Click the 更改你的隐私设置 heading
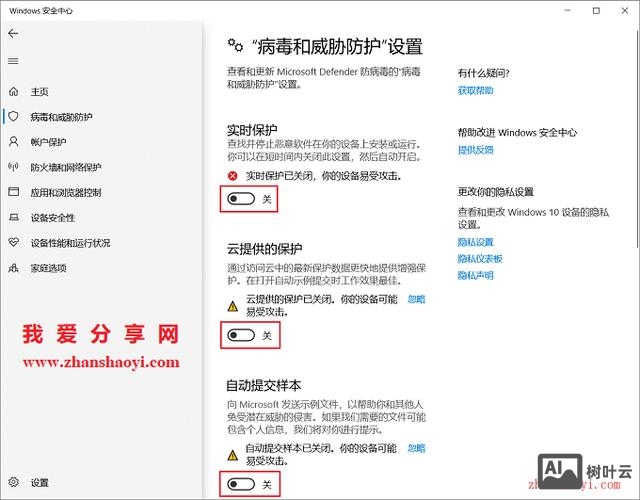640x500 pixels. tap(496, 192)
